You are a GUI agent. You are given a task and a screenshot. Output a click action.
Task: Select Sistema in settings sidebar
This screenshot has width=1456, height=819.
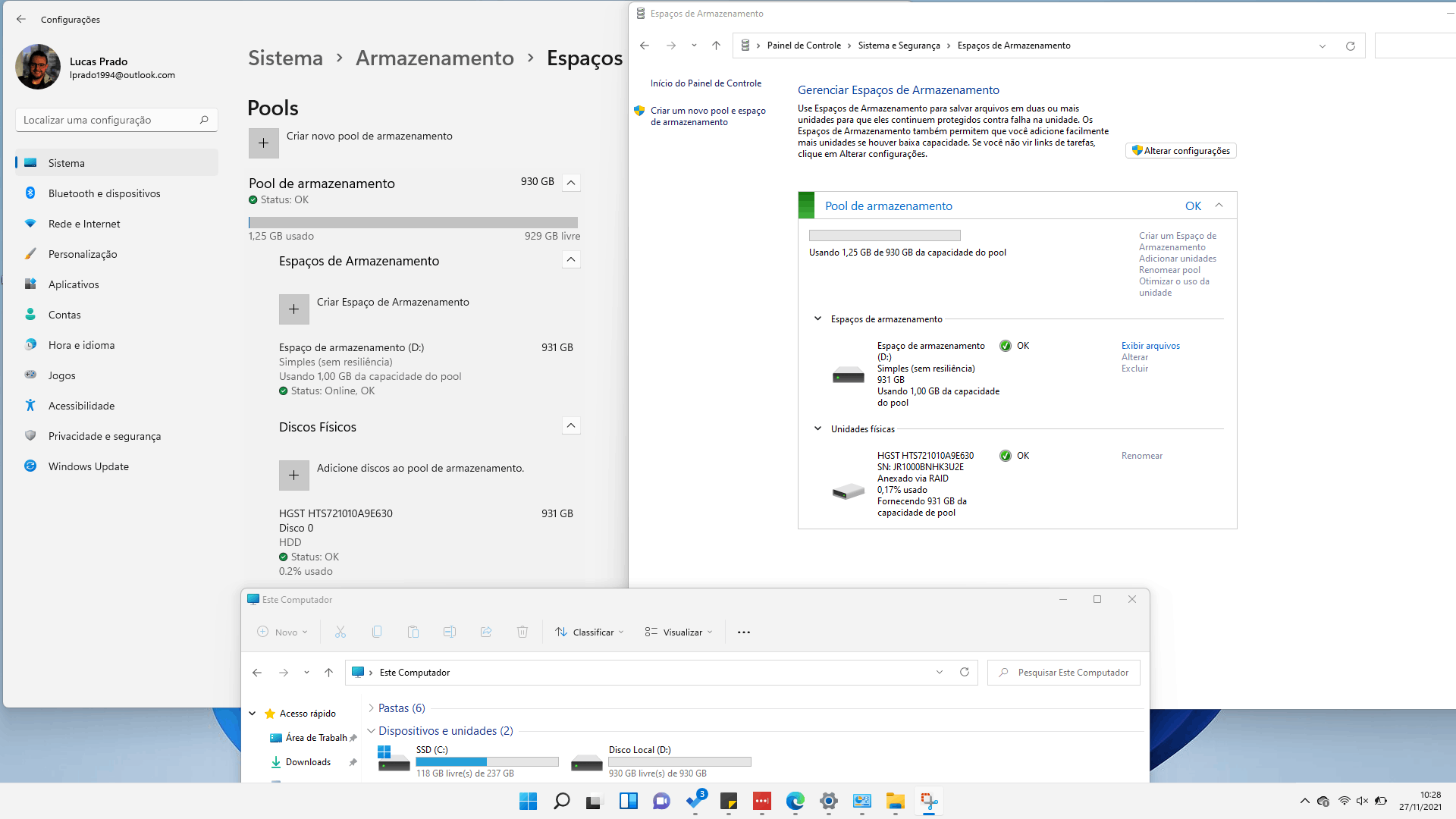117,163
